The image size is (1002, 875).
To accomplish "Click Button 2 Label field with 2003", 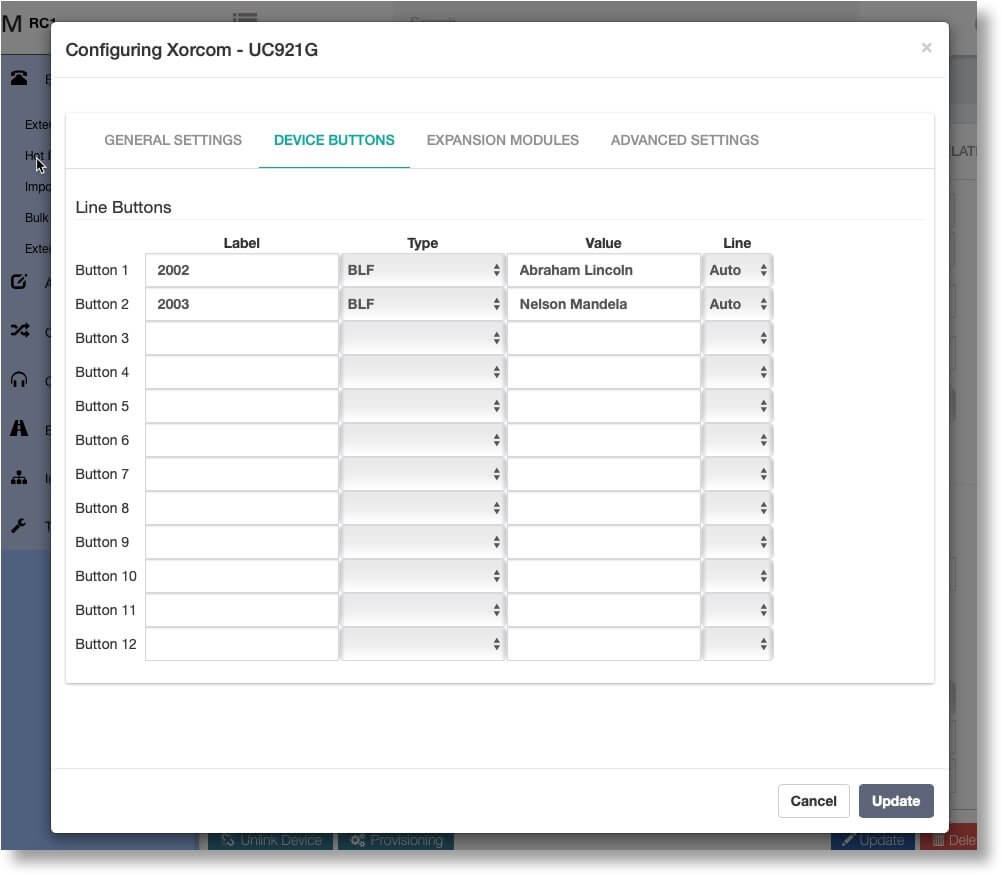I will [242, 304].
